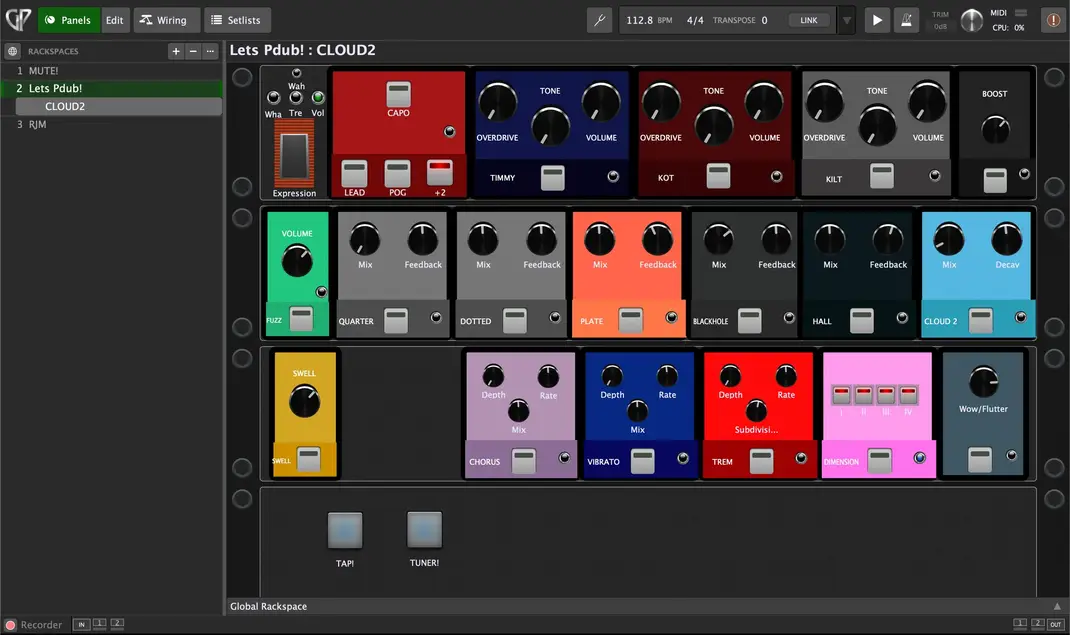Click the LINK button
This screenshot has width=1070, height=635.
tap(809, 20)
